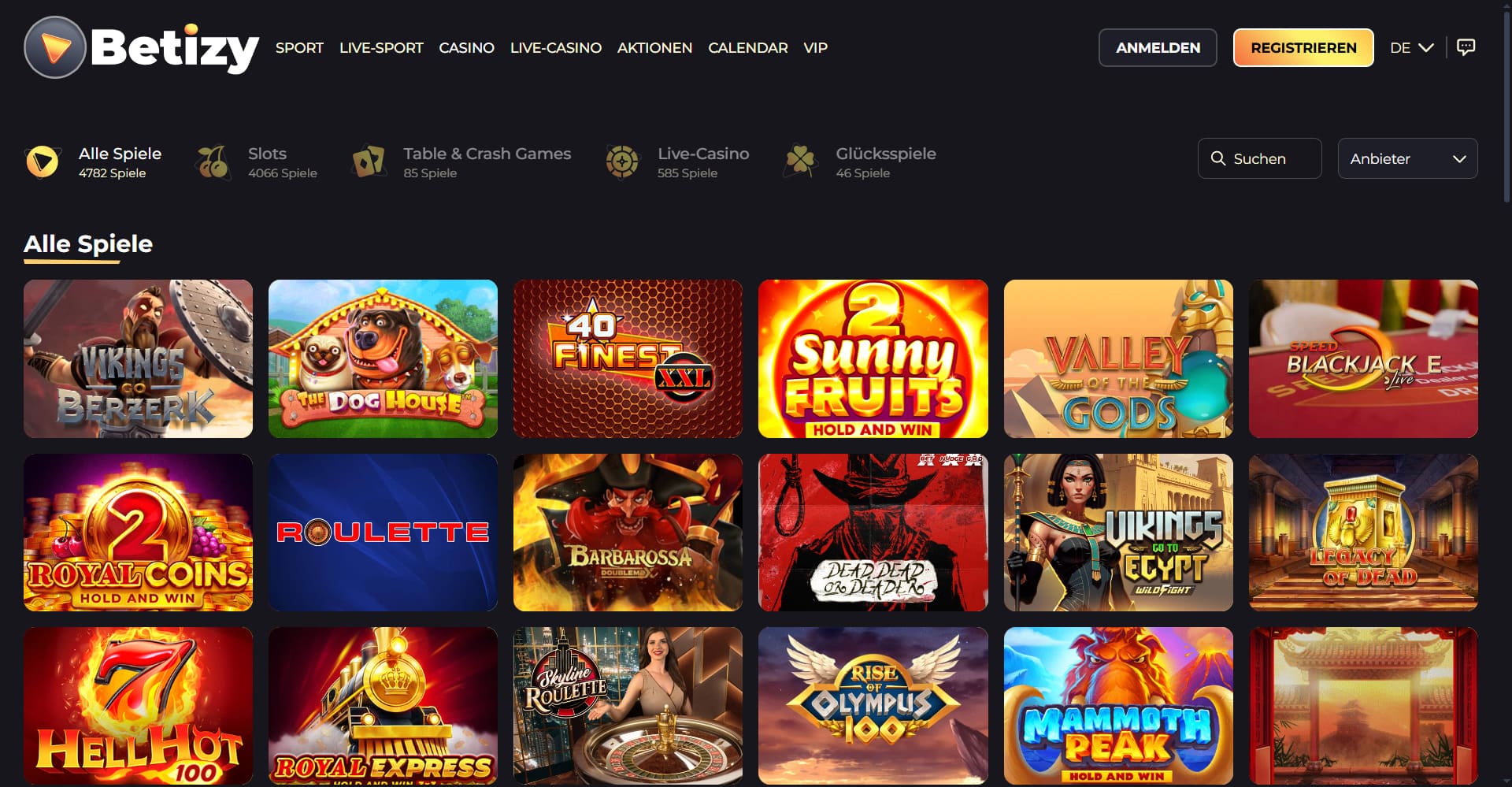The width and height of the screenshot is (1512, 787).
Task: Click the page vertical scrollbar
Action: pos(1506,102)
